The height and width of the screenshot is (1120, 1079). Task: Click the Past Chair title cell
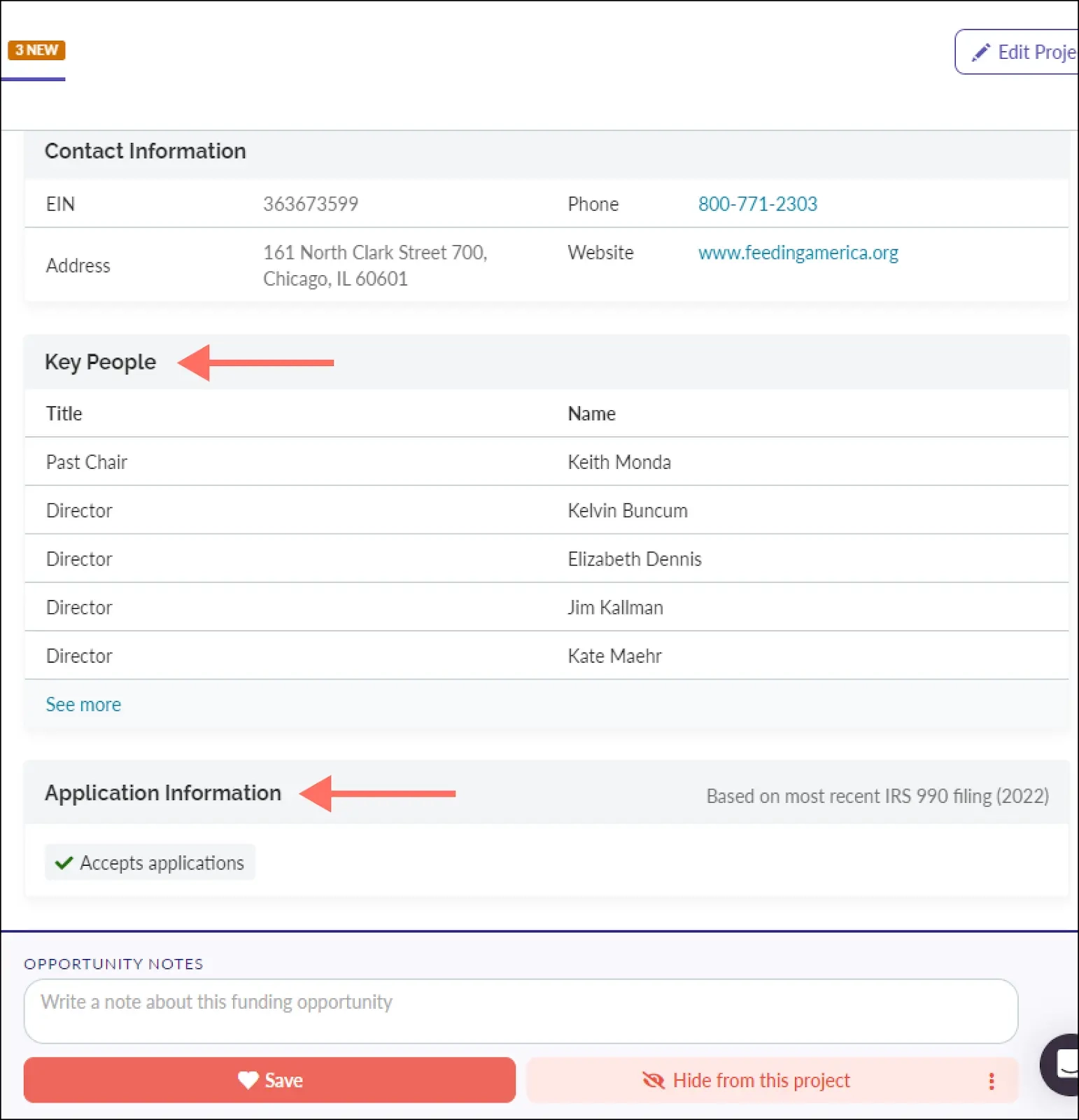click(87, 462)
